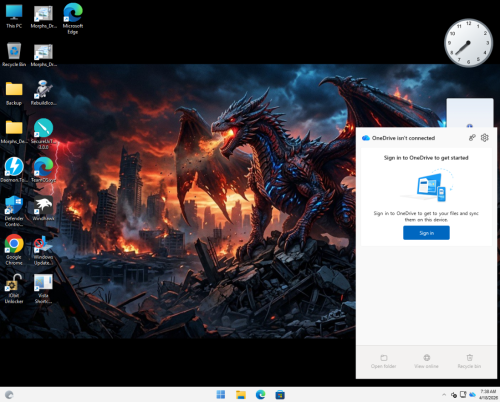Screen dimensions: 500x402
Task: Select the Morphs_Dr shortcut beside This PC
Action: tap(43, 17)
